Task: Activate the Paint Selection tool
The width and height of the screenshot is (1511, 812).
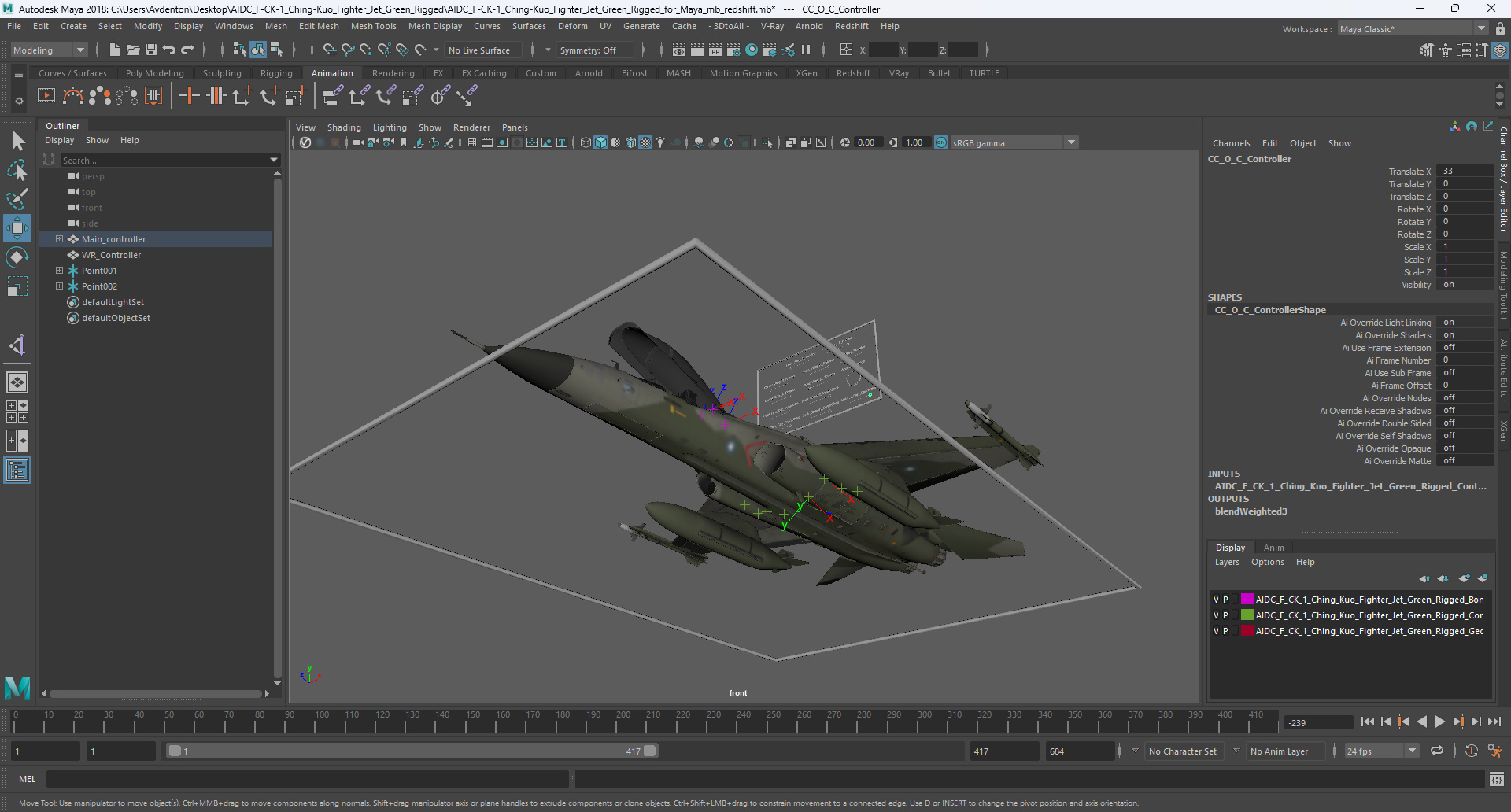Action: coord(17,198)
